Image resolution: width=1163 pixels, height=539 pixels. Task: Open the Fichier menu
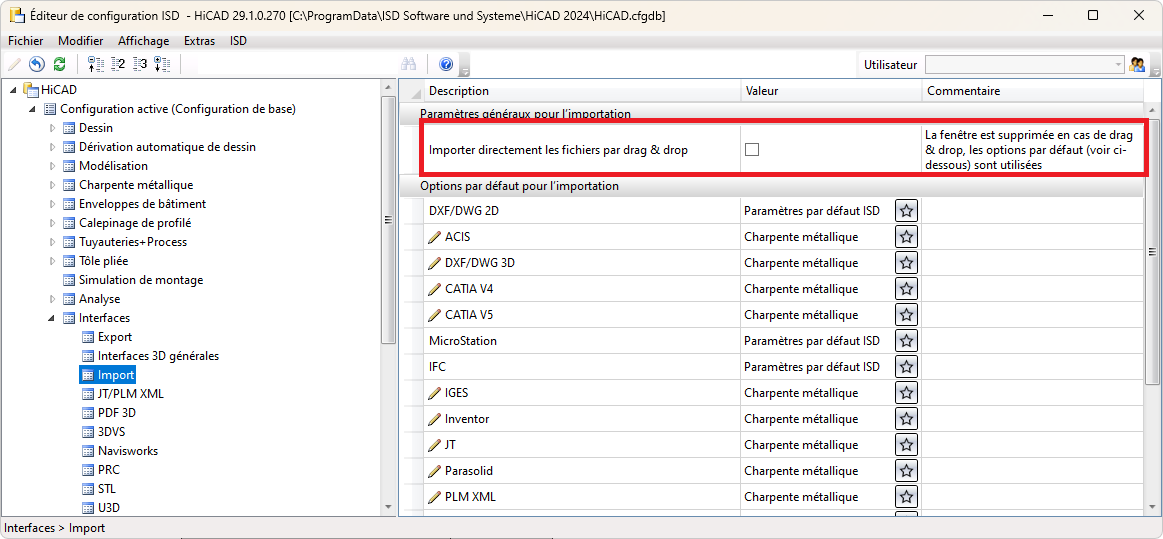point(26,41)
